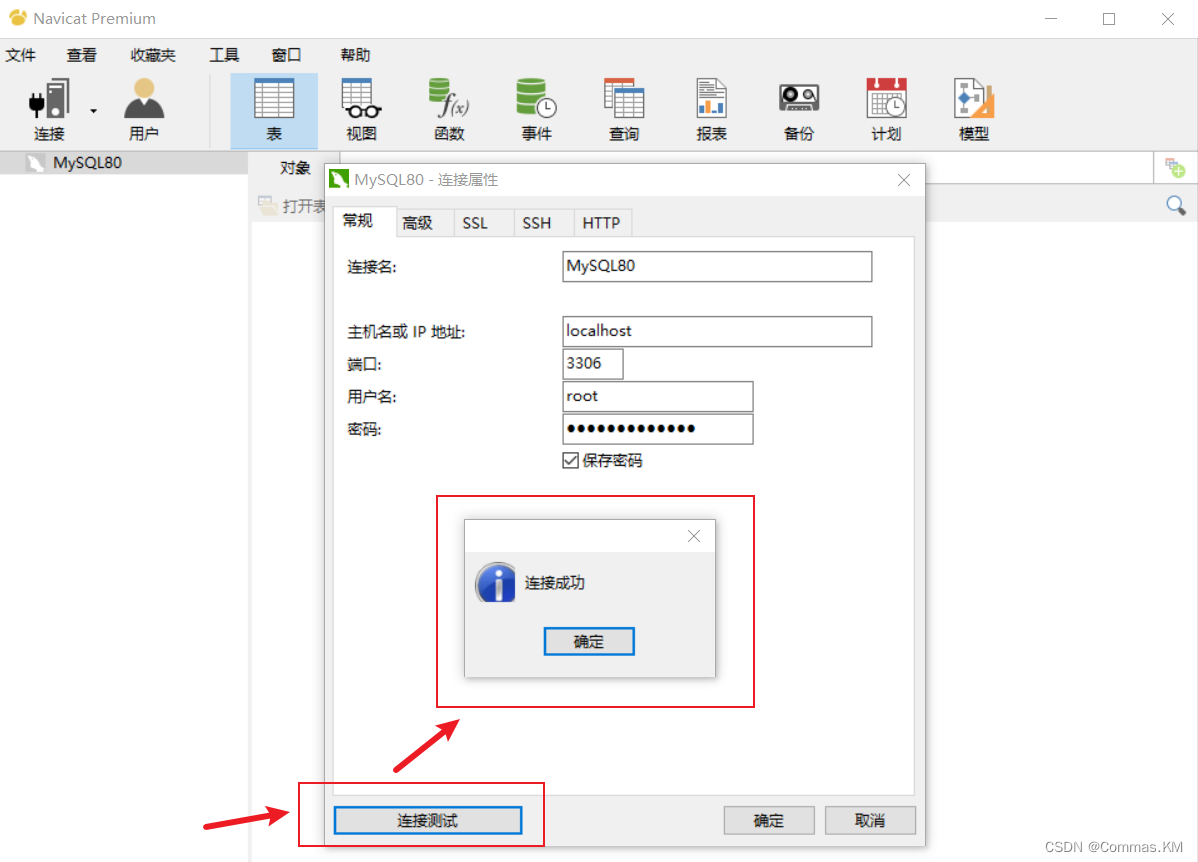Open the Window (窗口) menu
This screenshot has height=862, width=1198.
[x=287, y=55]
